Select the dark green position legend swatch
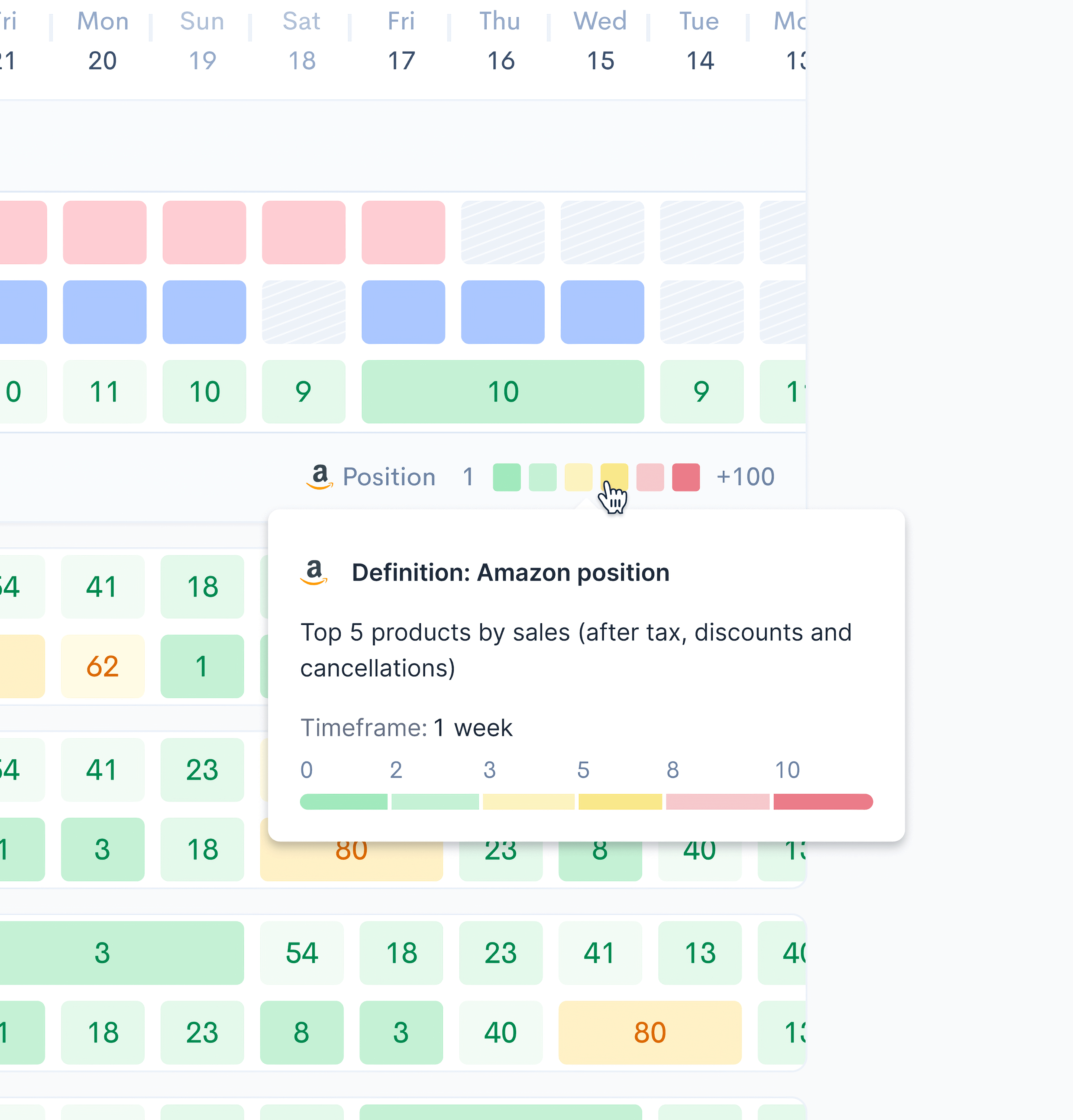 click(x=506, y=477)
